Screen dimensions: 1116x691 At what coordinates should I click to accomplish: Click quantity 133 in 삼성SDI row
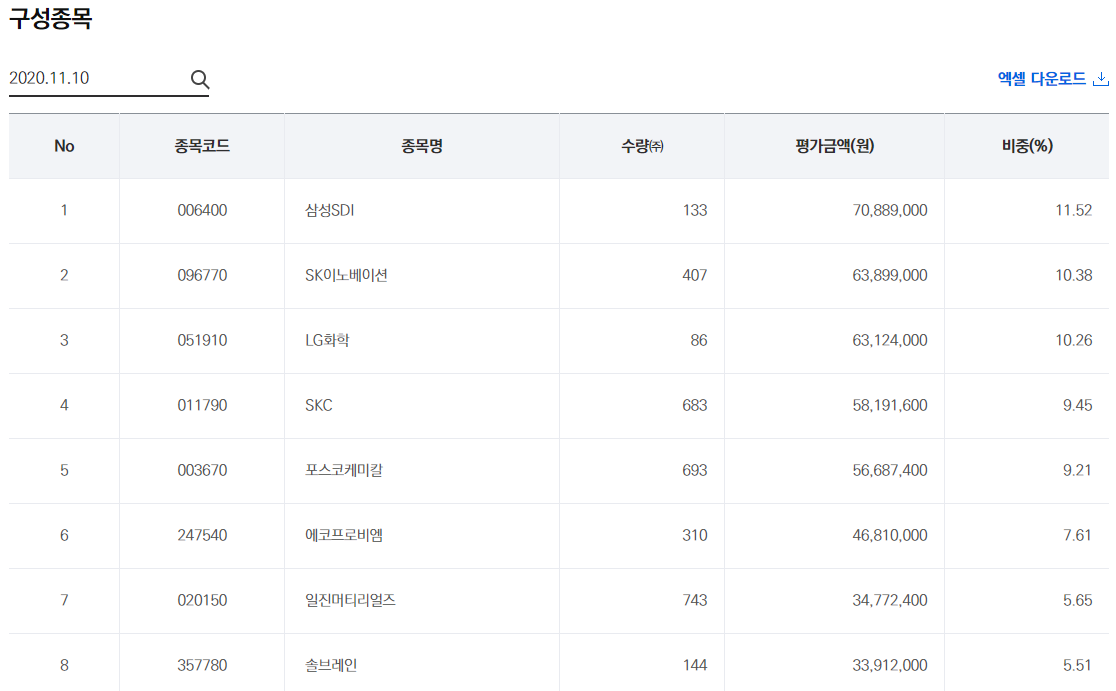click(695, 211)
